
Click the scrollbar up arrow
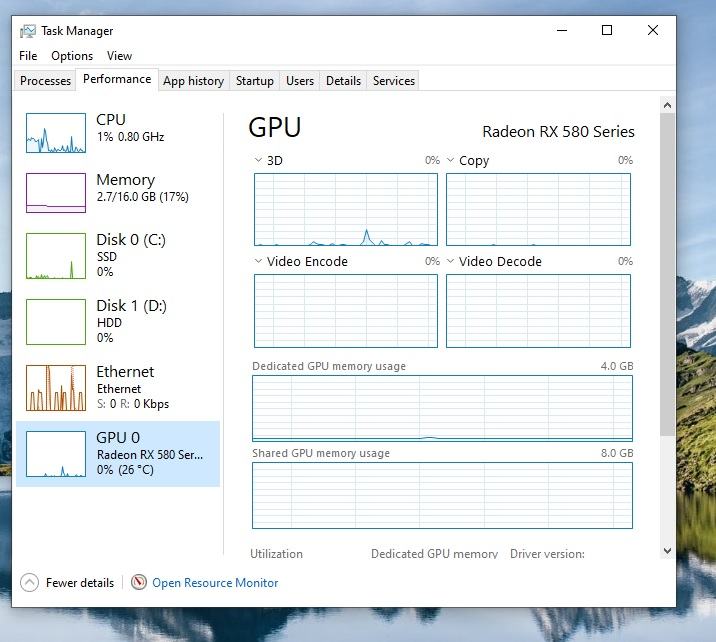[667, 105]
